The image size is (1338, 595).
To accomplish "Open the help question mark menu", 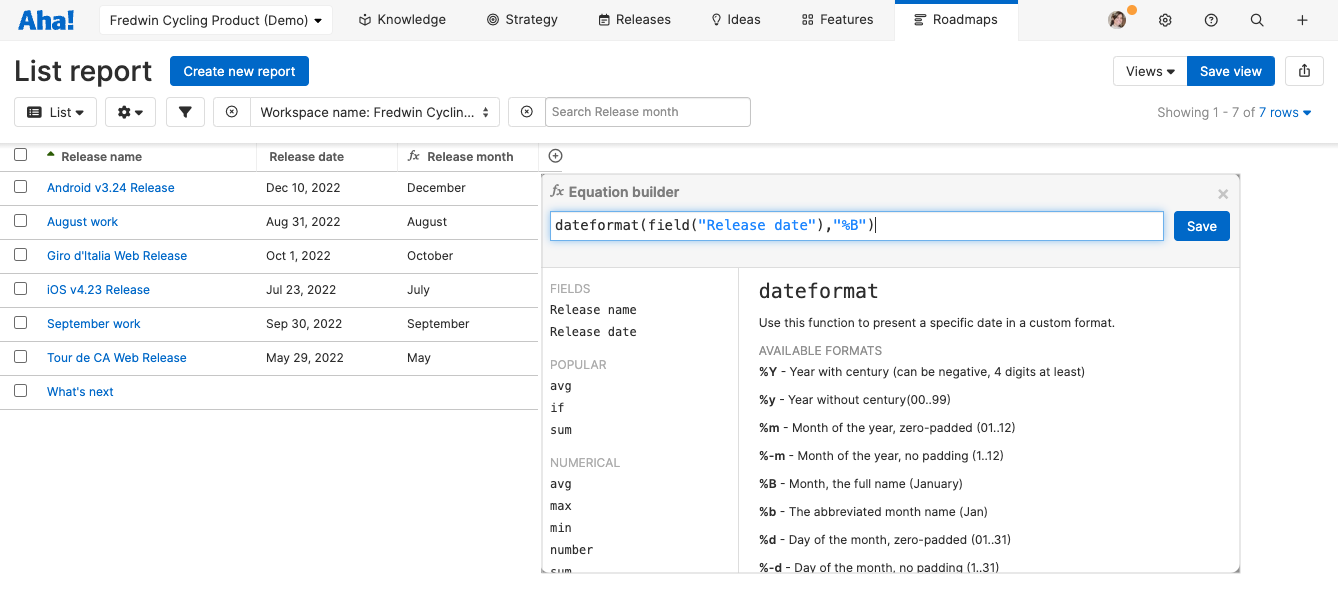I will pos(1211,20).
